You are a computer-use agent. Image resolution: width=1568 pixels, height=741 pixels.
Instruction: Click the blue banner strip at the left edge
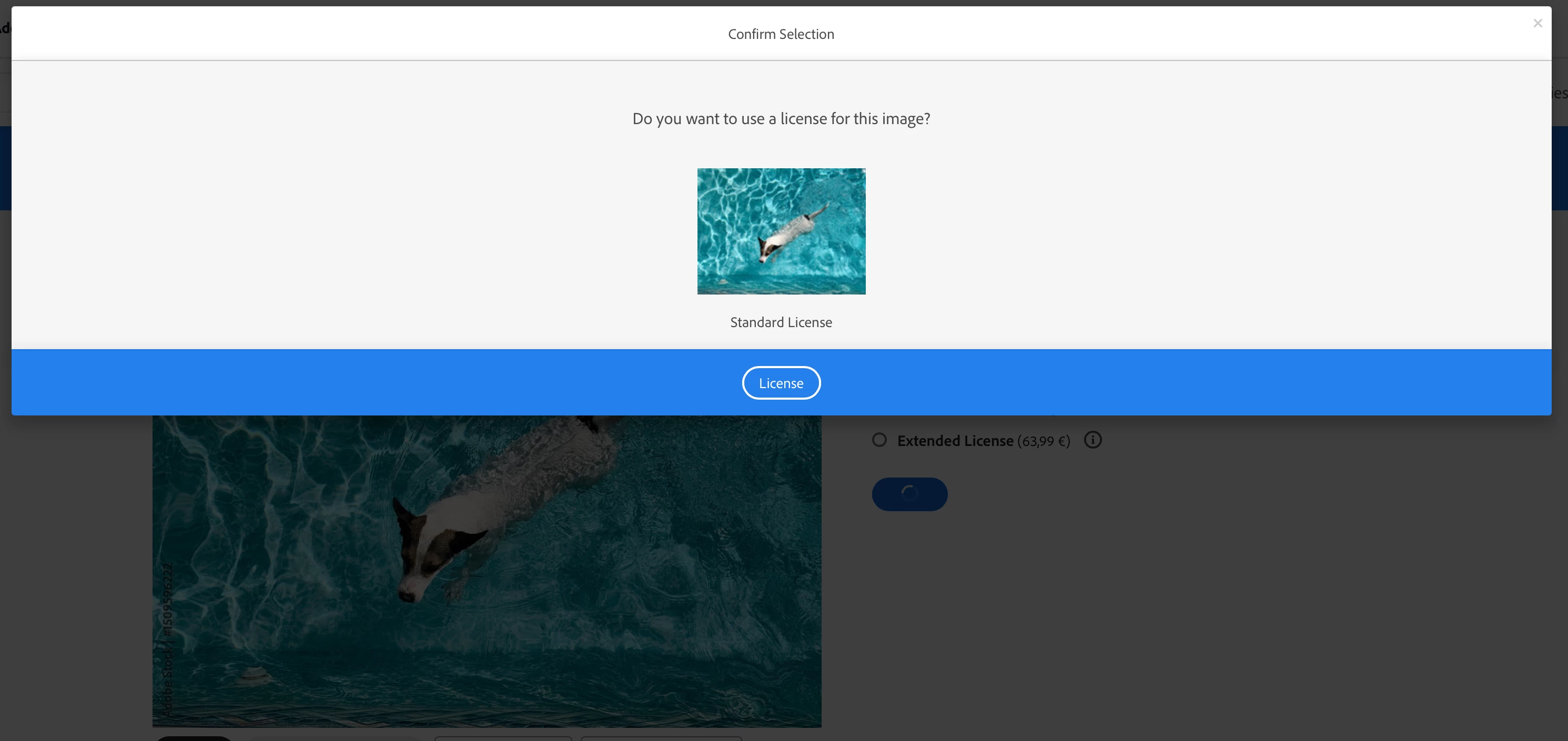click(5, 168)
